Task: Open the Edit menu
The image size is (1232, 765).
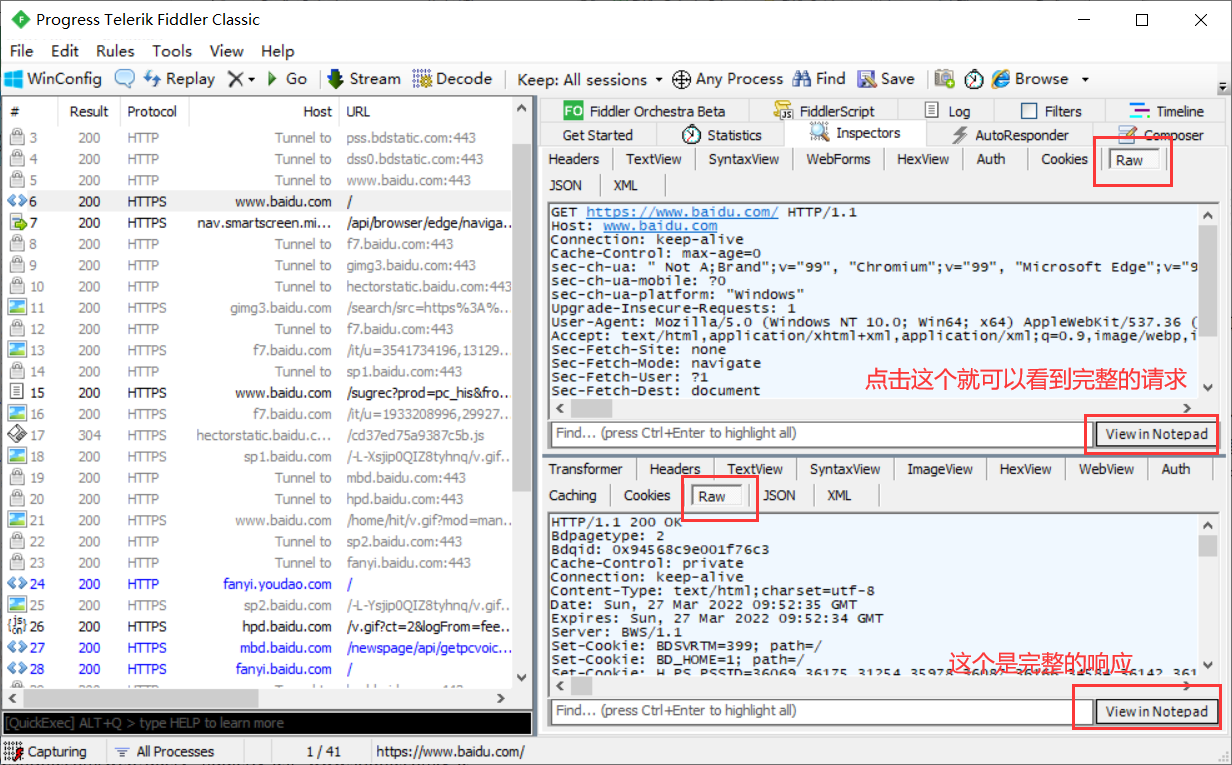Action: [65, 51]
